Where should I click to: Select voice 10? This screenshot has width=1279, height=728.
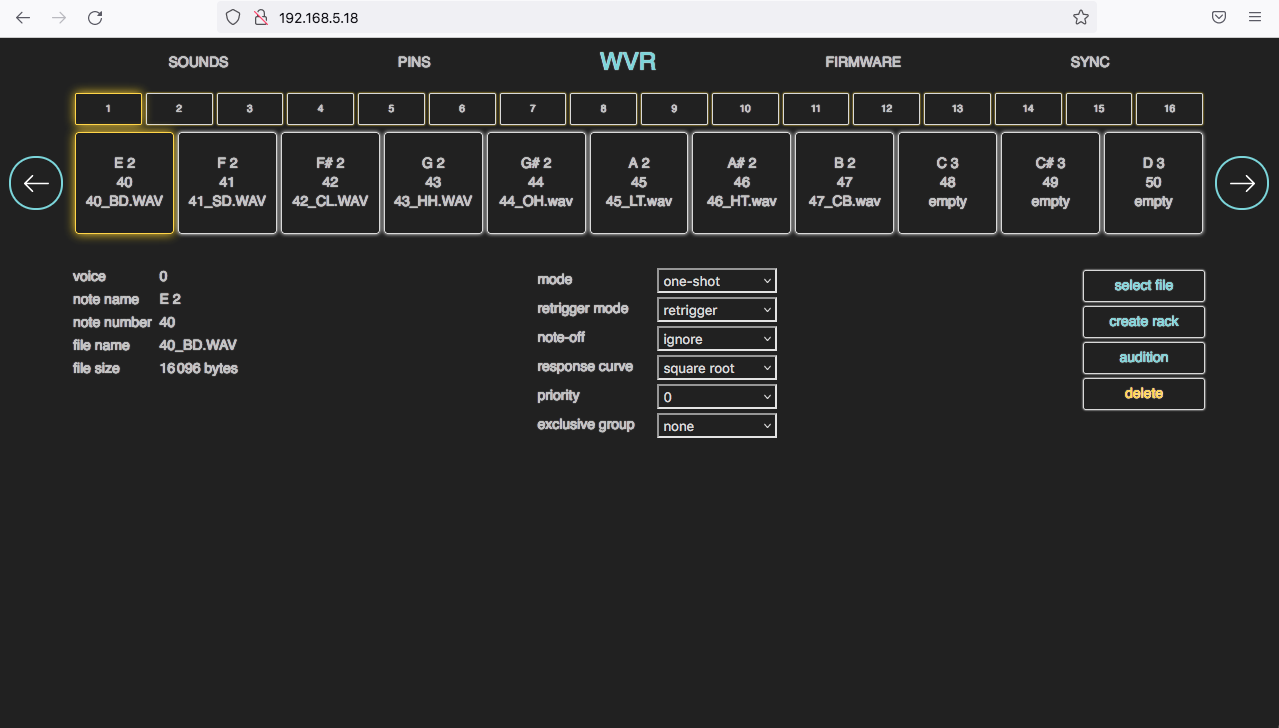(745, 109)
